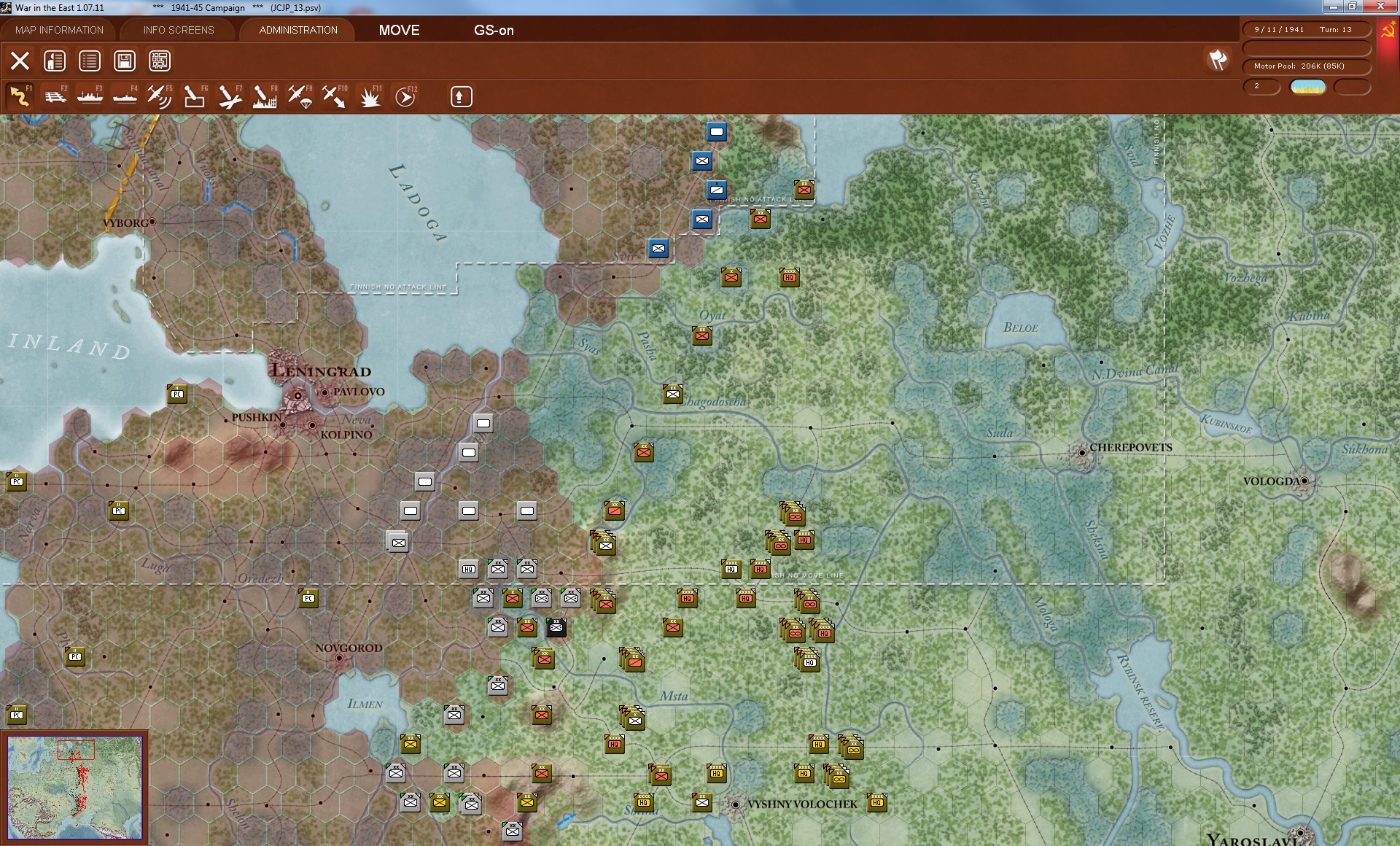Select the topmost blue Finnish unit counter
Screen dimensions: 1400x846
[x=717, y=132]
